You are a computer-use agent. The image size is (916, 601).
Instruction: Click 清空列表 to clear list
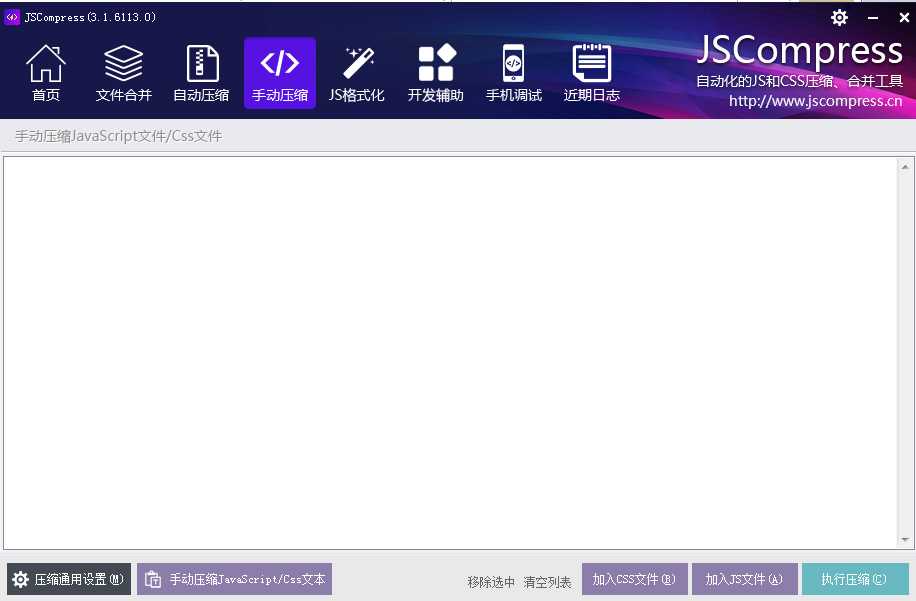pos(547,582)
